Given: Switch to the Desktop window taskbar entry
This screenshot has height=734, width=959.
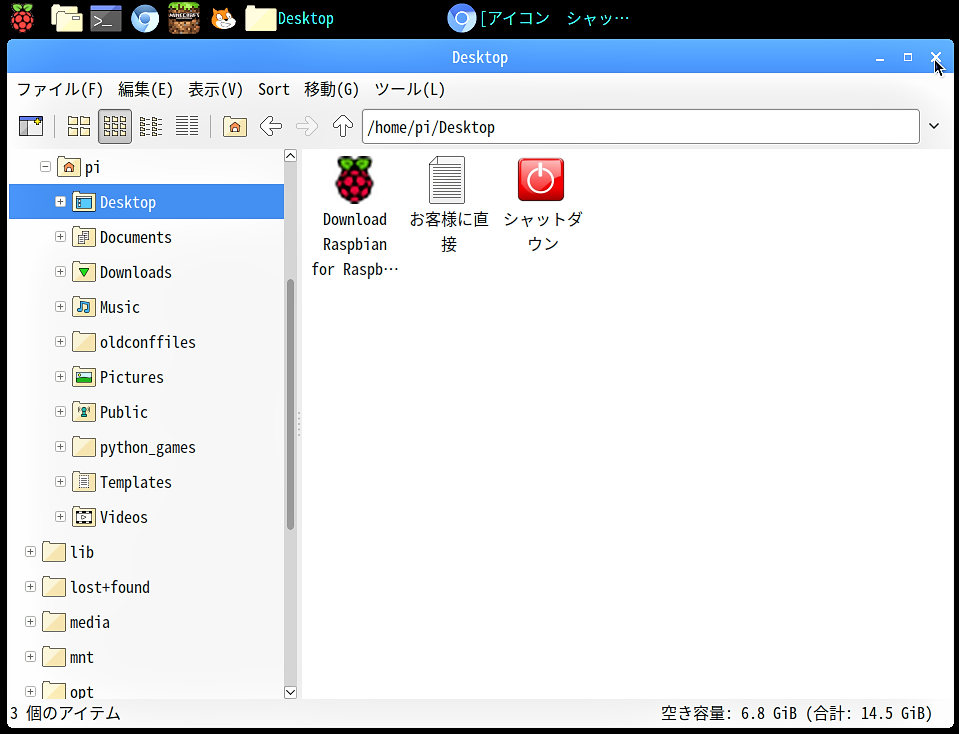Looking at the screenshot, I should (x=290, y=18).
